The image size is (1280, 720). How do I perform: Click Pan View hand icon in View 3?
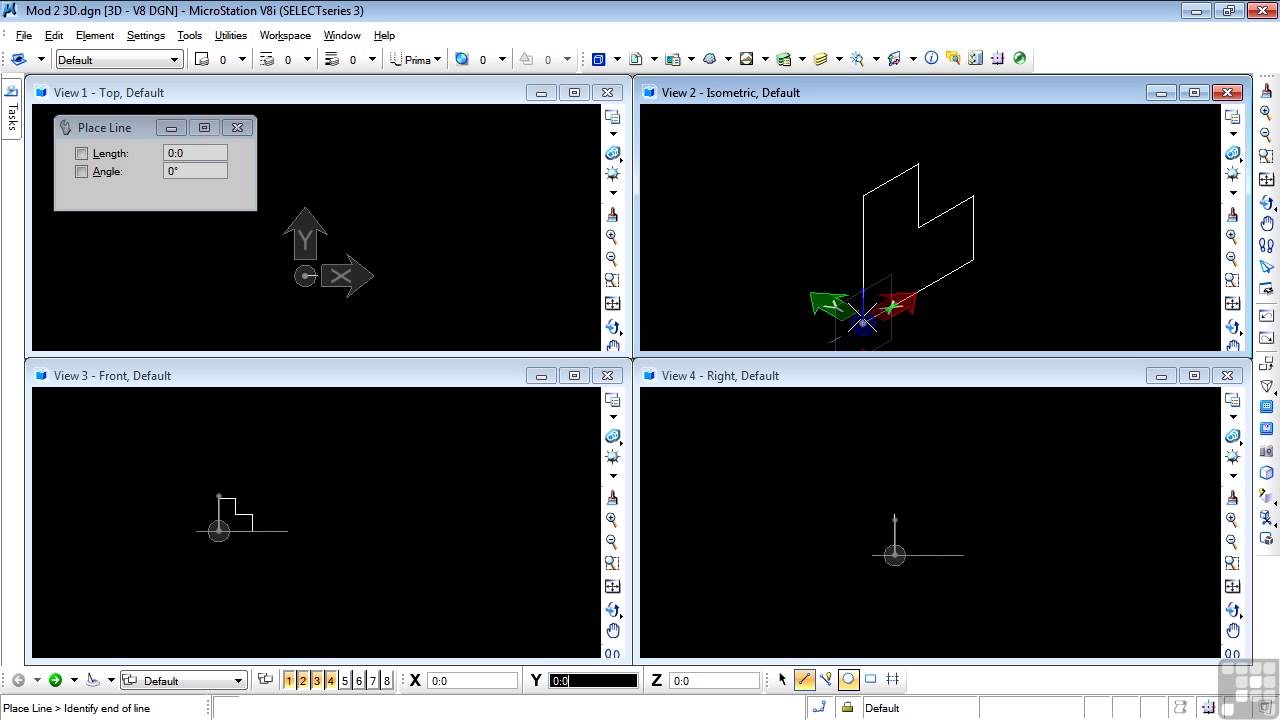(612, 631)
